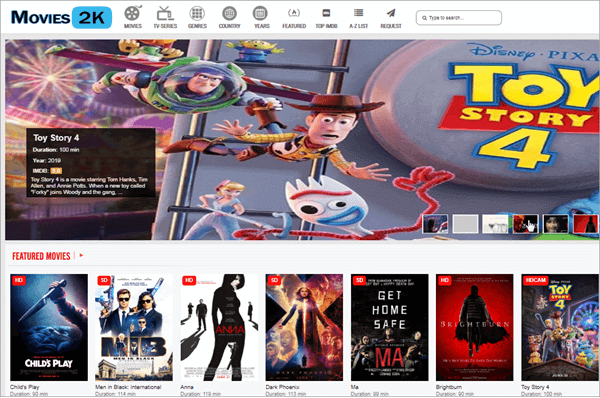Image resolution: width=600 pixels, height=398 pixels.
Task: Open the Child's Play title link
Action: (25, 387)
